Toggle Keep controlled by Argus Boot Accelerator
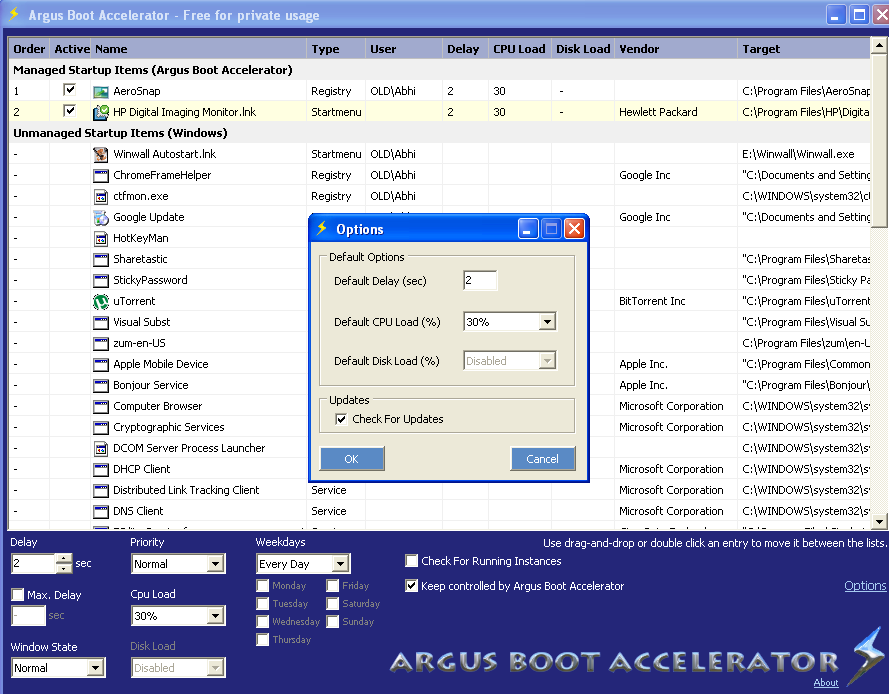 pyautogui.click(x=412, y=586)
